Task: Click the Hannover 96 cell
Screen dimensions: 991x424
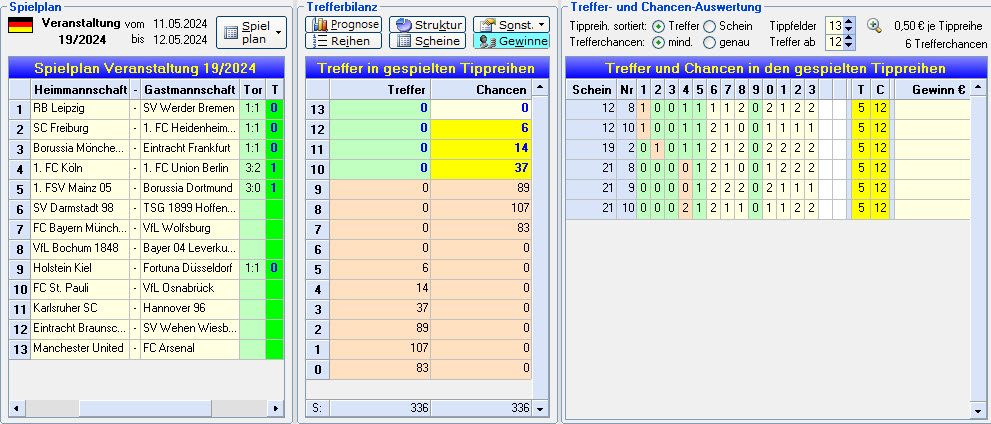Action: (190, 308)
